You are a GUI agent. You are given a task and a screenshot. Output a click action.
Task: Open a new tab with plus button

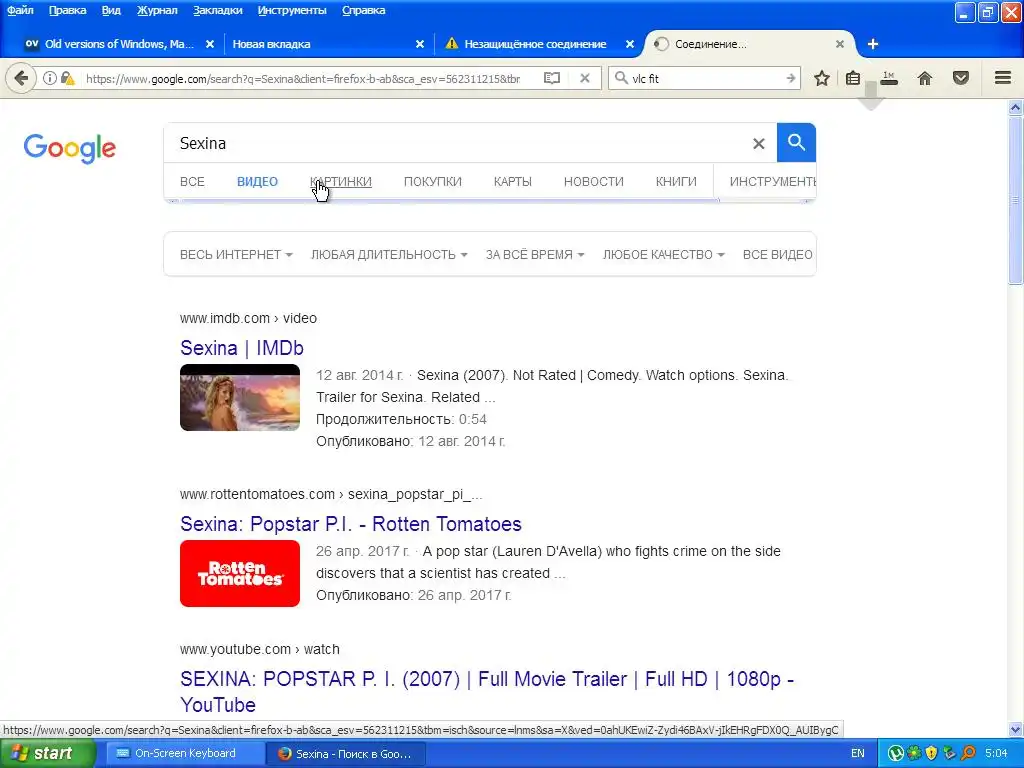pos(872,44)
